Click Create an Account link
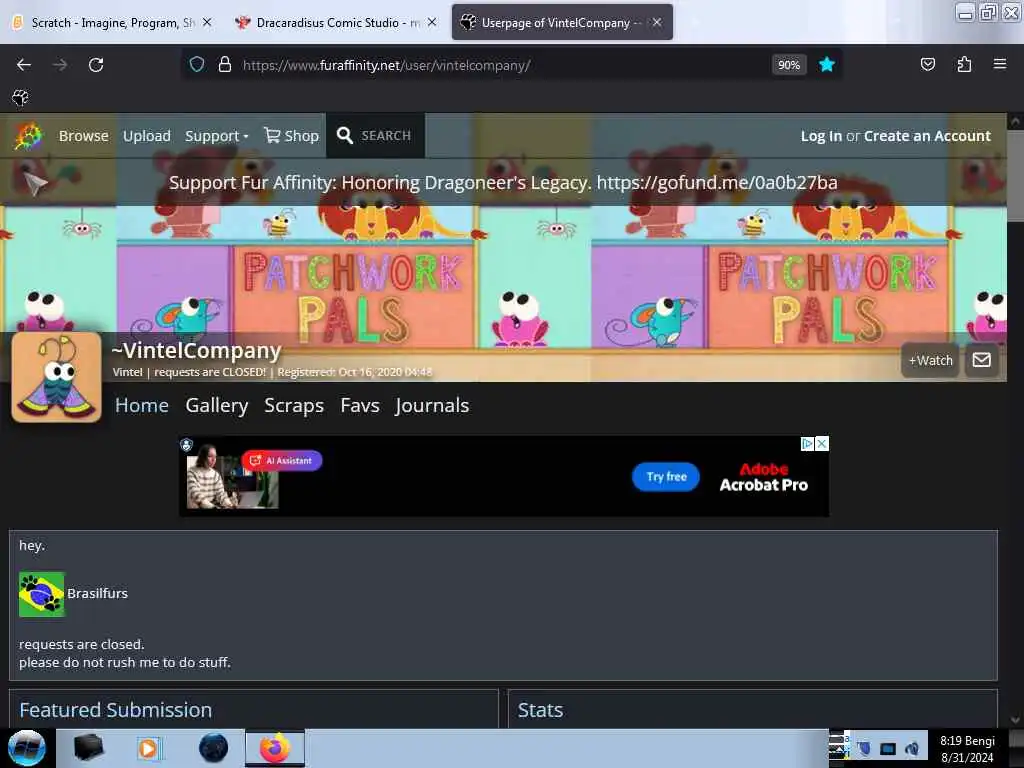This screenshot has width=1024, height=768. click(927, 136)
